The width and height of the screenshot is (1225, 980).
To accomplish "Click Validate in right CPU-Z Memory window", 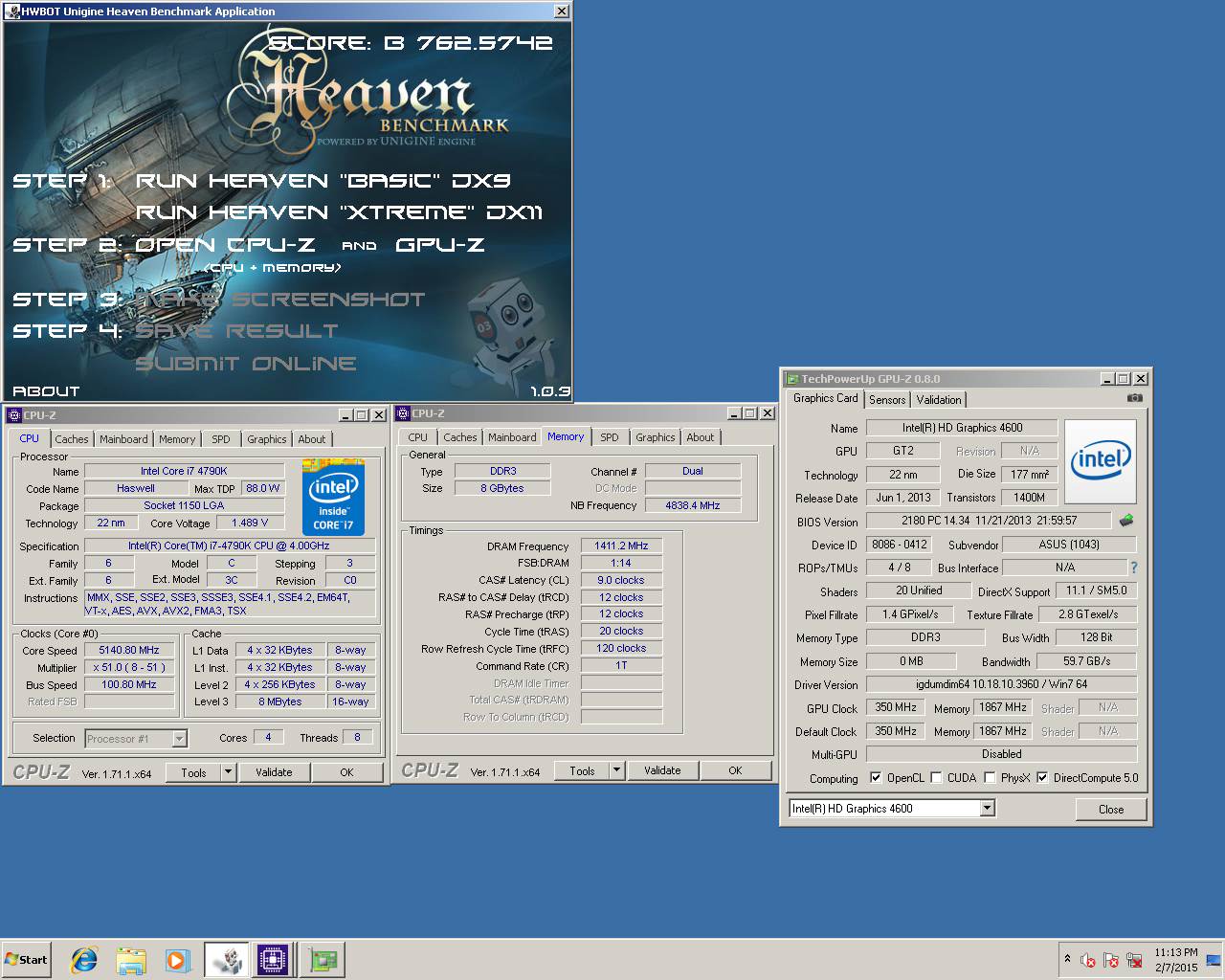I will point(662,770).
